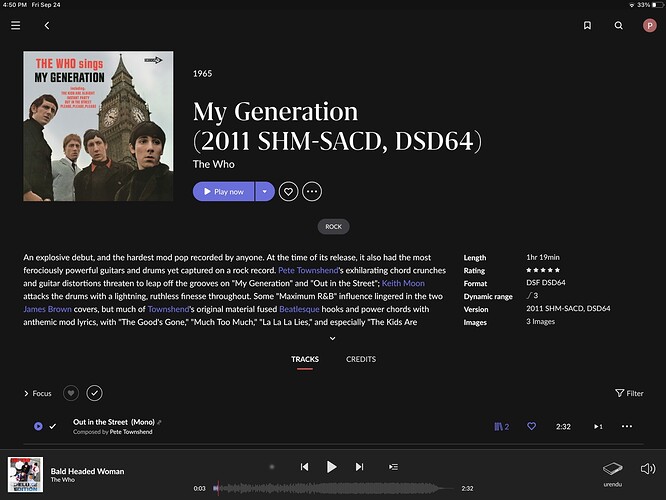This screenshot has height=500, width=666.
Task: Open the play queue icon
Action: tap(393, 467)
